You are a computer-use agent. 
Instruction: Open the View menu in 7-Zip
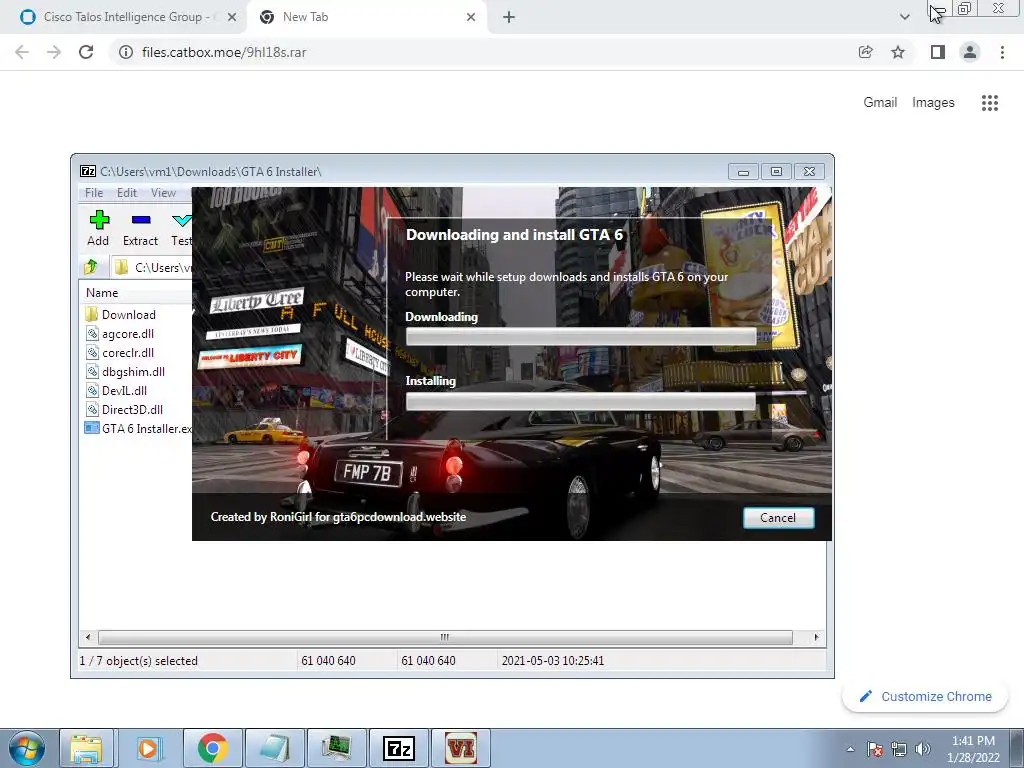[x=163, y=193]
